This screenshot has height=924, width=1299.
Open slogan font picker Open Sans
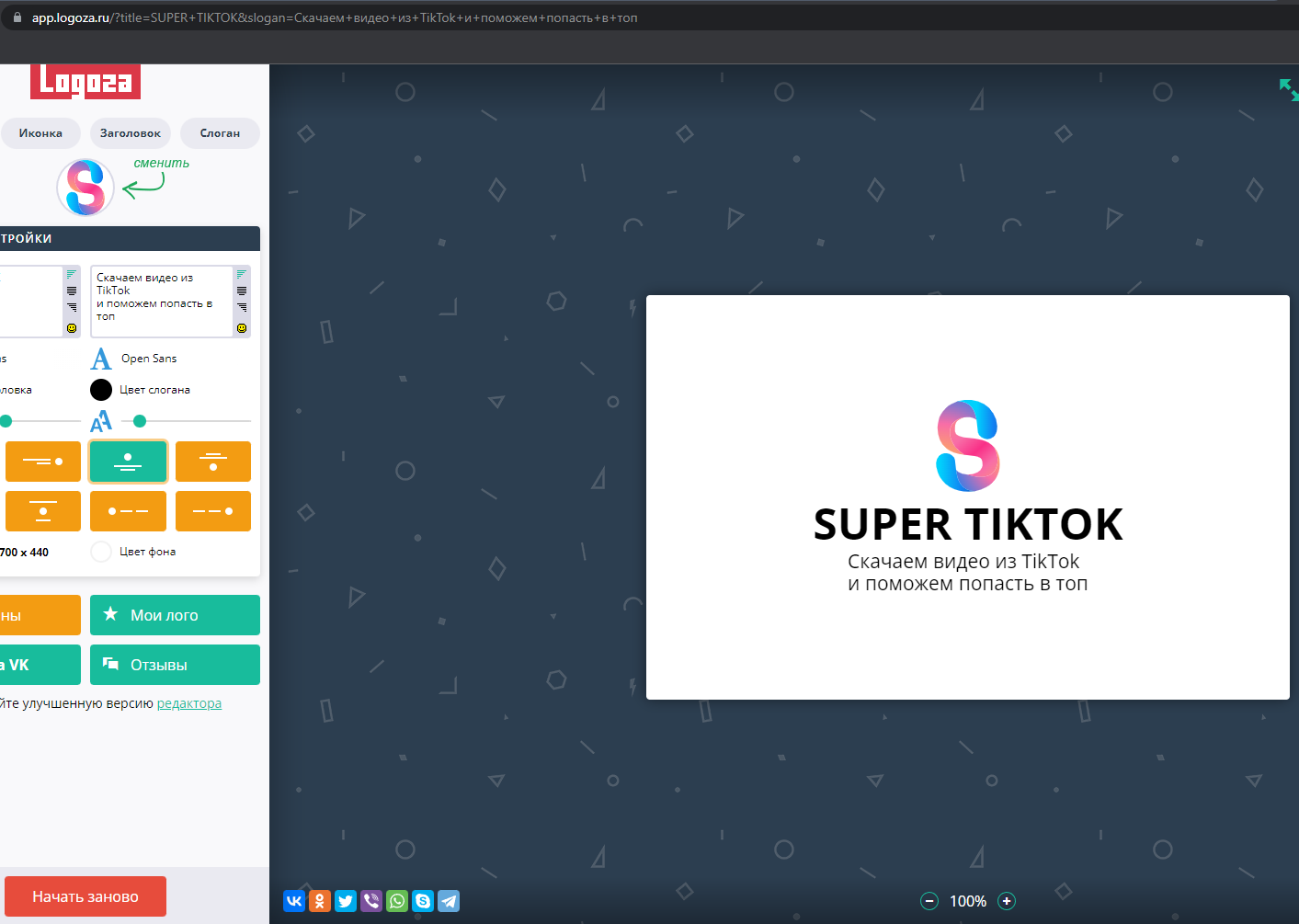(148, 359)
